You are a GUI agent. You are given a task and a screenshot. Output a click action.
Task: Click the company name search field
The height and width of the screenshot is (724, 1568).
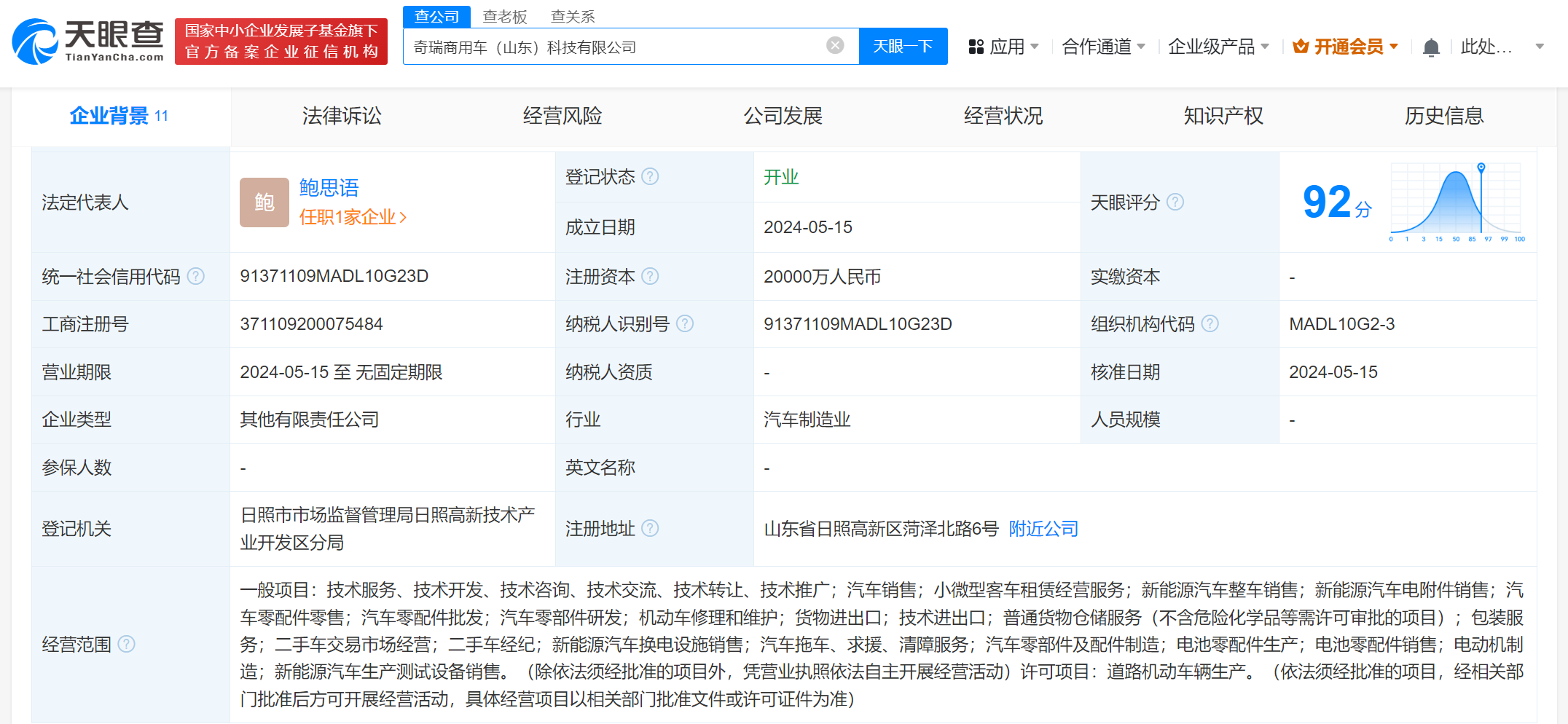point(612,47)
